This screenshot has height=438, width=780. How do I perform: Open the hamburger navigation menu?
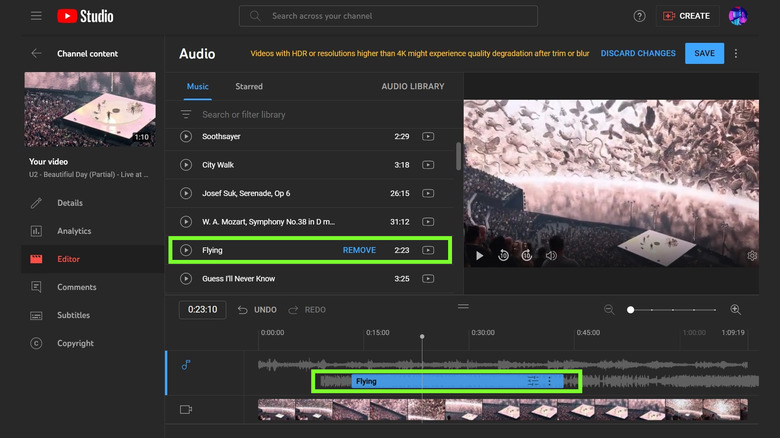36,16
